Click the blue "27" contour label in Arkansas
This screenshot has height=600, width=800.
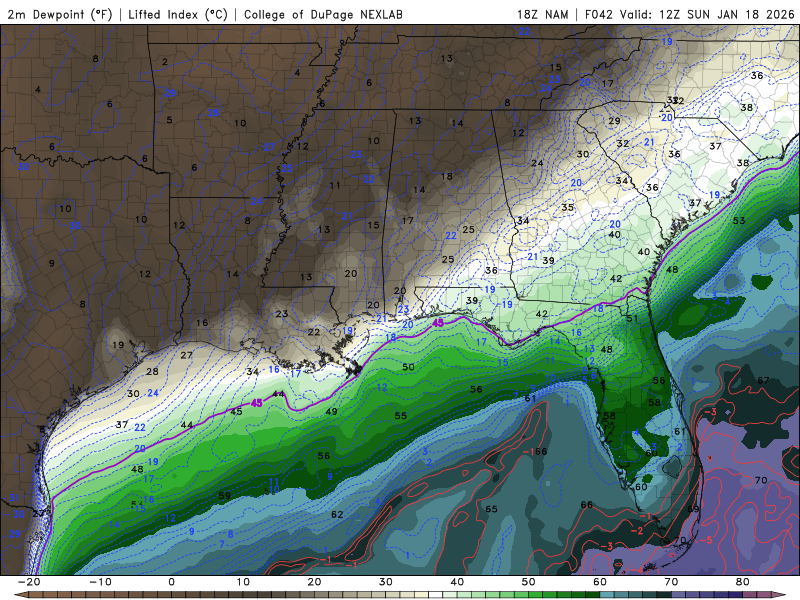pos(269,147)
